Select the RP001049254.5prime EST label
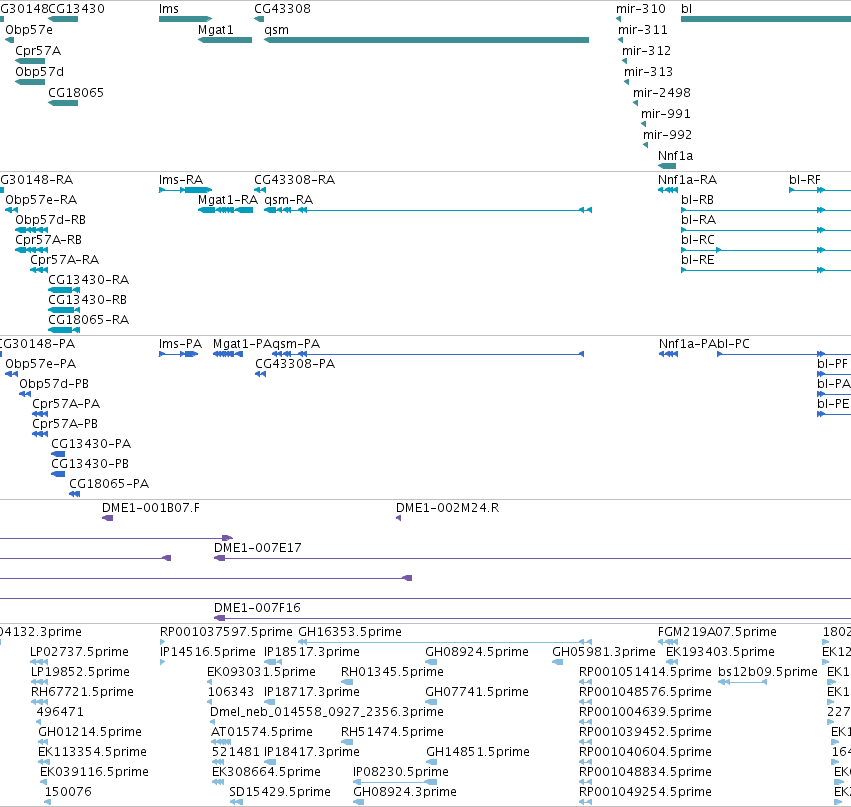 pos(645,792)
